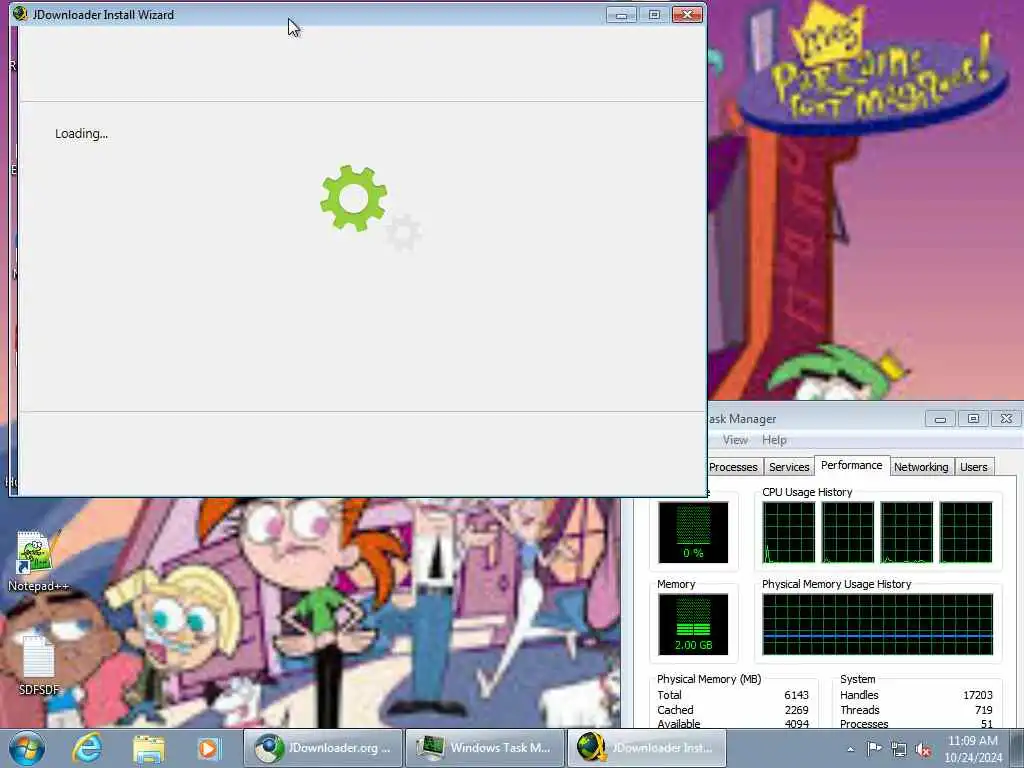The height and width of the screenshot is (768, 1024).
Task: Click the Handles value 17203
Action: [978, 695]
